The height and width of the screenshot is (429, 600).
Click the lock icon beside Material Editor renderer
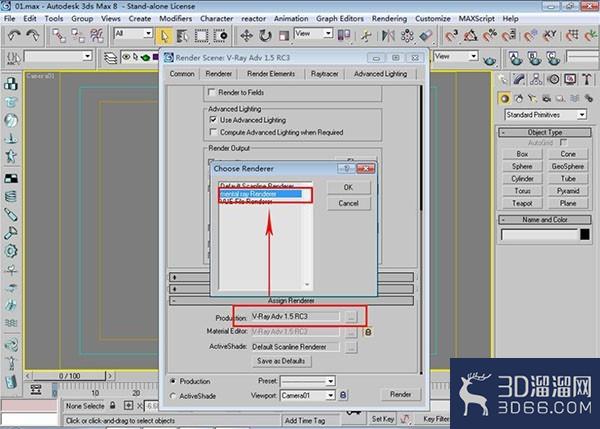368,332
